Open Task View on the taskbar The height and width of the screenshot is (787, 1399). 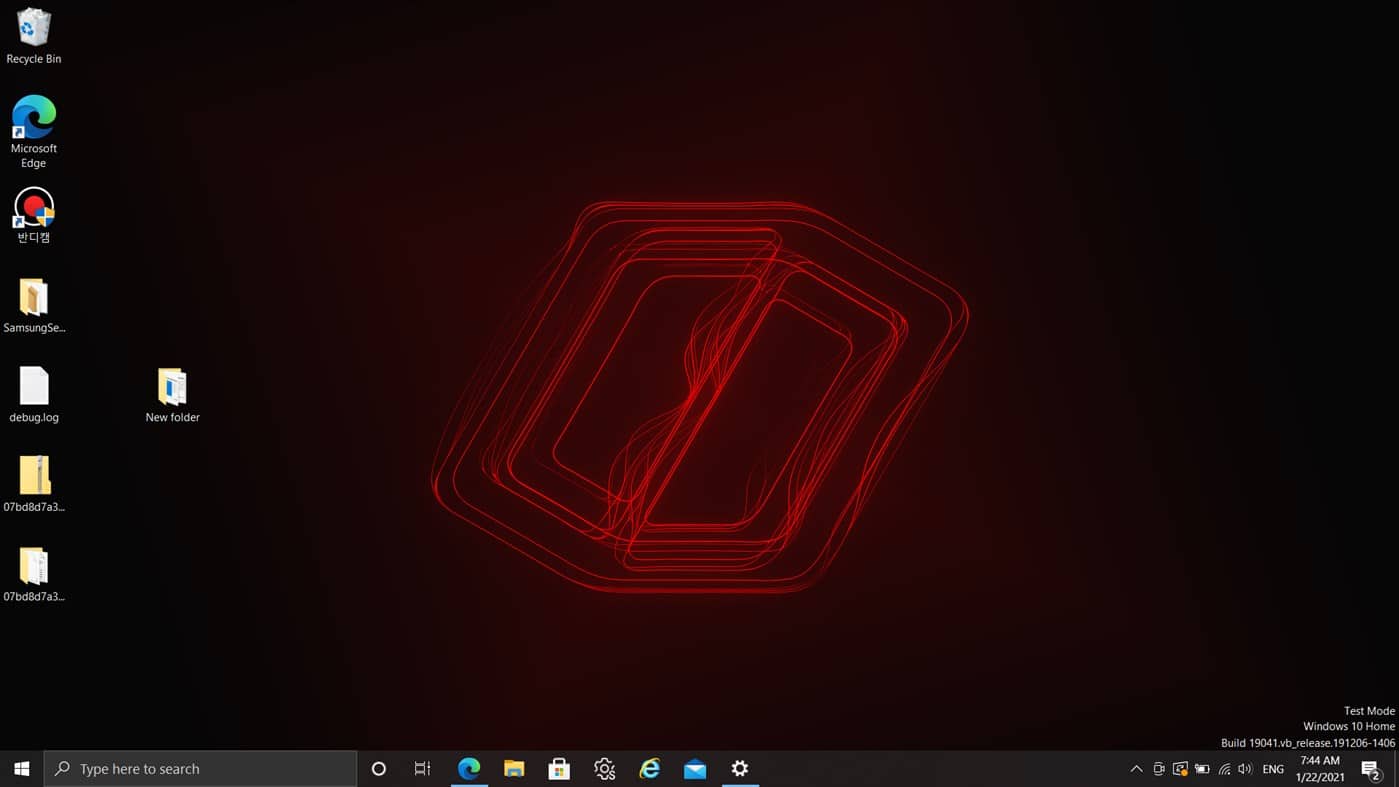(x=423, y=768)
